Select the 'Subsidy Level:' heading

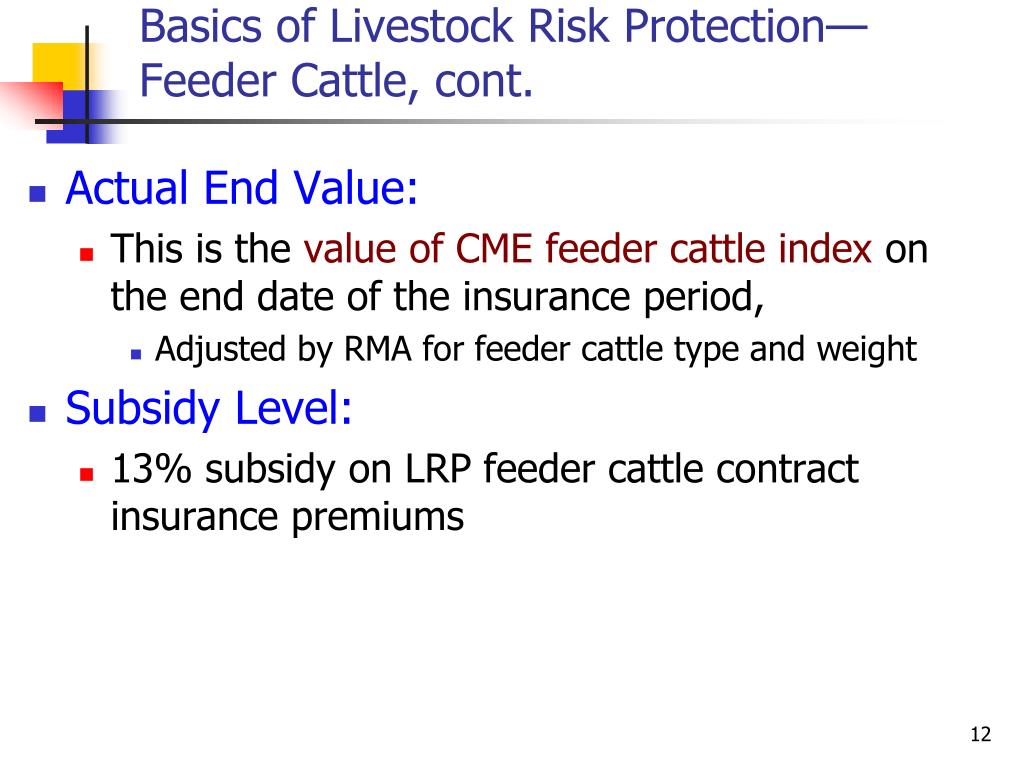tap(209, 409)
